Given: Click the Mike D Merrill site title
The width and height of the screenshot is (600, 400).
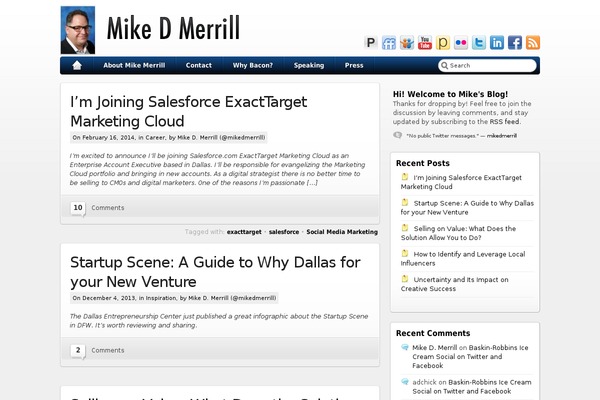Looking at the screenshot, I should [173, 28].
